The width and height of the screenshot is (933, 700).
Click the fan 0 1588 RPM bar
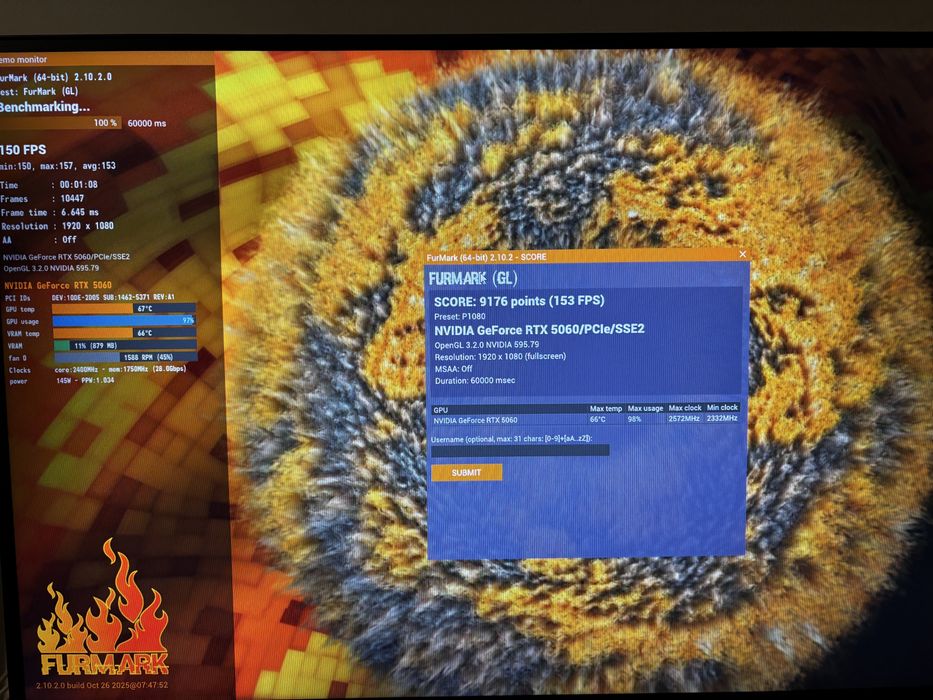(126, 357)
